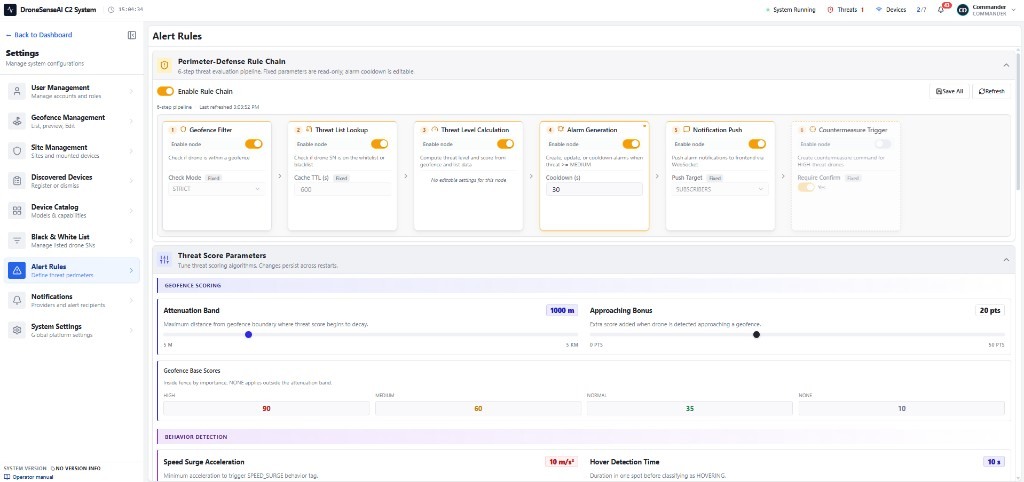
Task: Click the Notification Push node icon
Action: (686, 130)
